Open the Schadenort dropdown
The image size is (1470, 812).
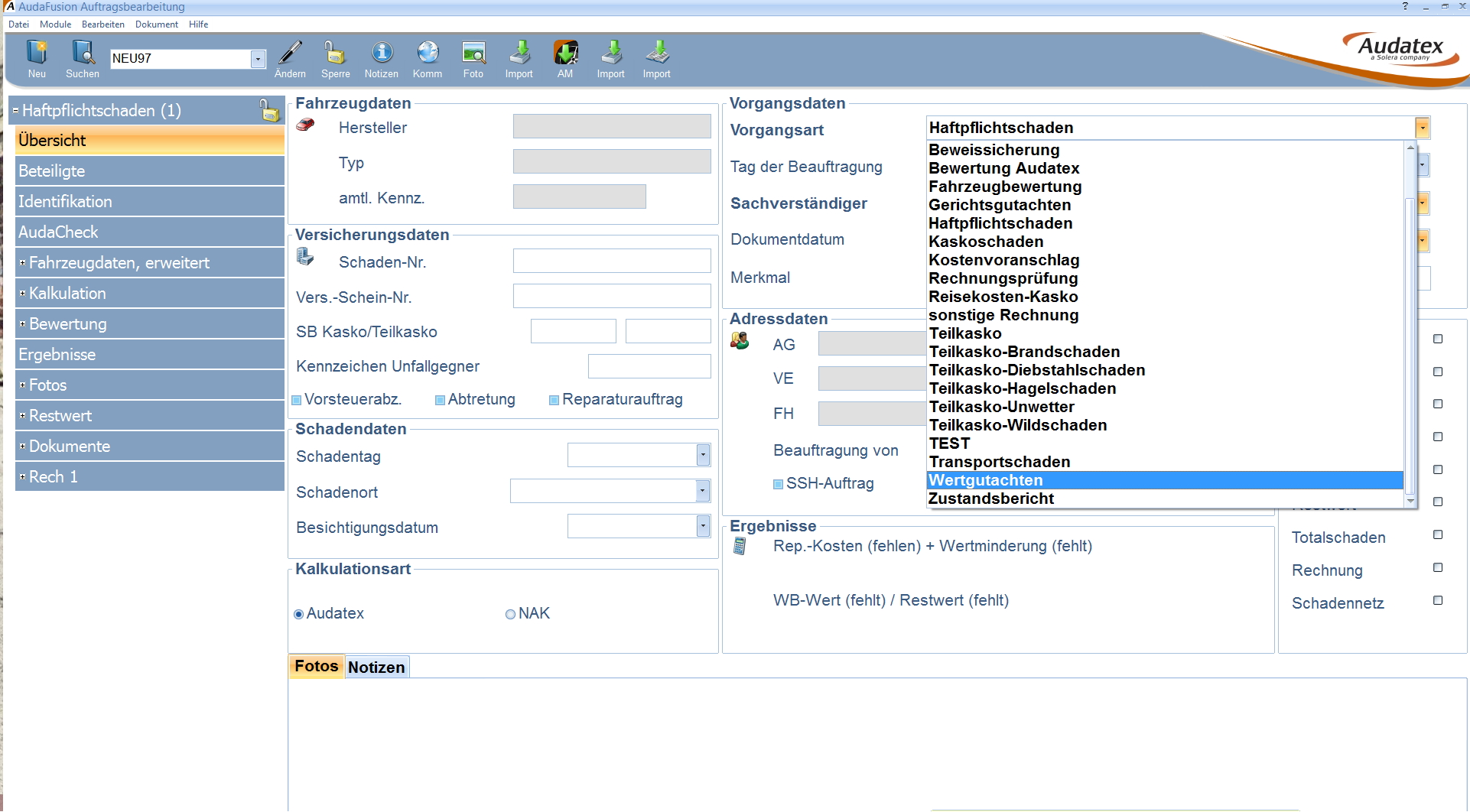pos(703,490)
